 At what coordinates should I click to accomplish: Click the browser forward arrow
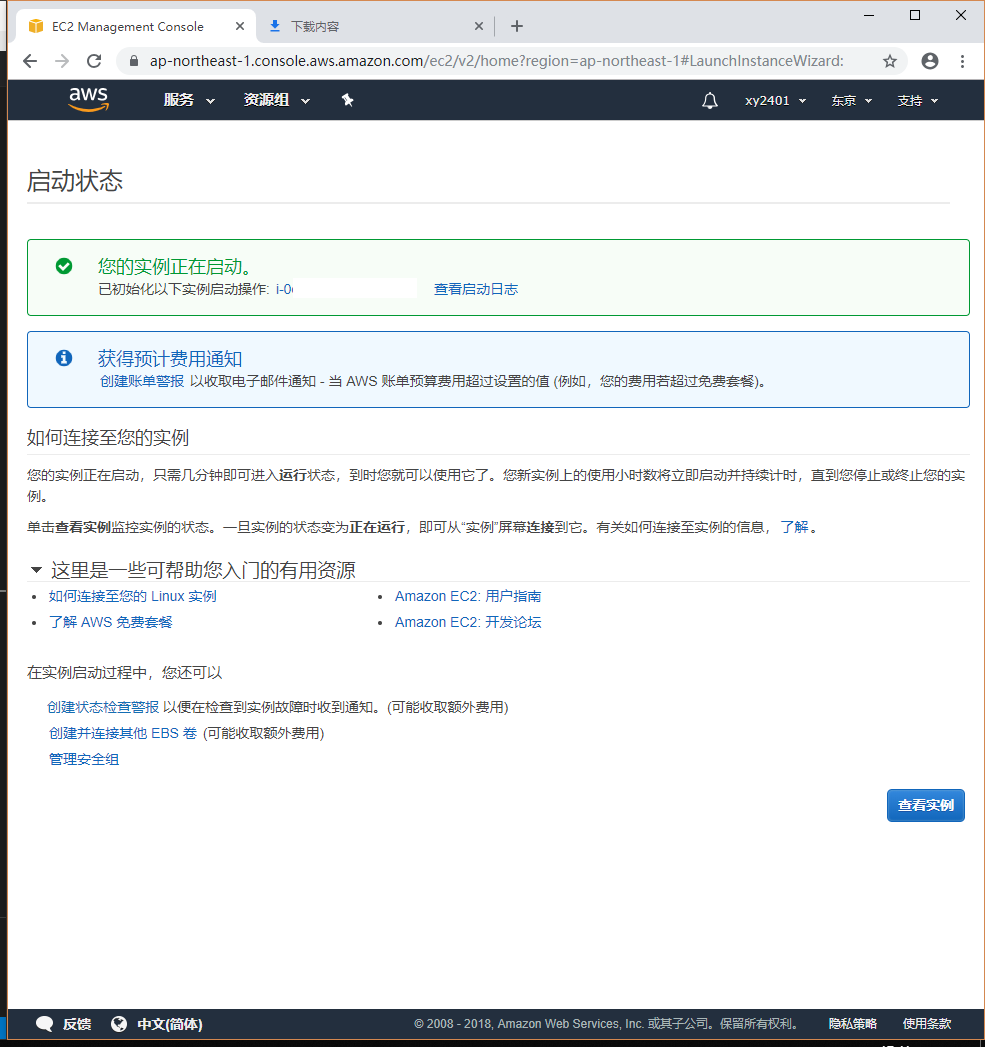click(x=62, y=61)
